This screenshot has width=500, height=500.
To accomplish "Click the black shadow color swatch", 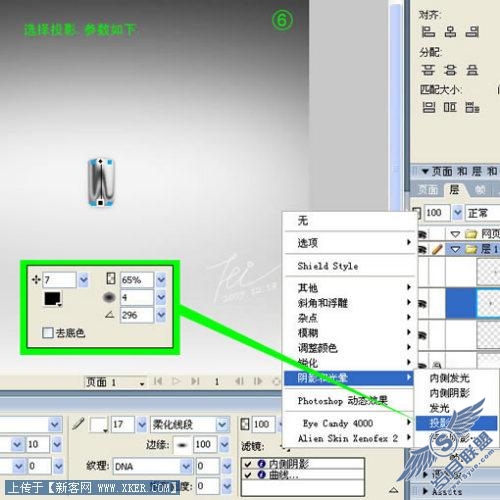I will click(53, 299).
